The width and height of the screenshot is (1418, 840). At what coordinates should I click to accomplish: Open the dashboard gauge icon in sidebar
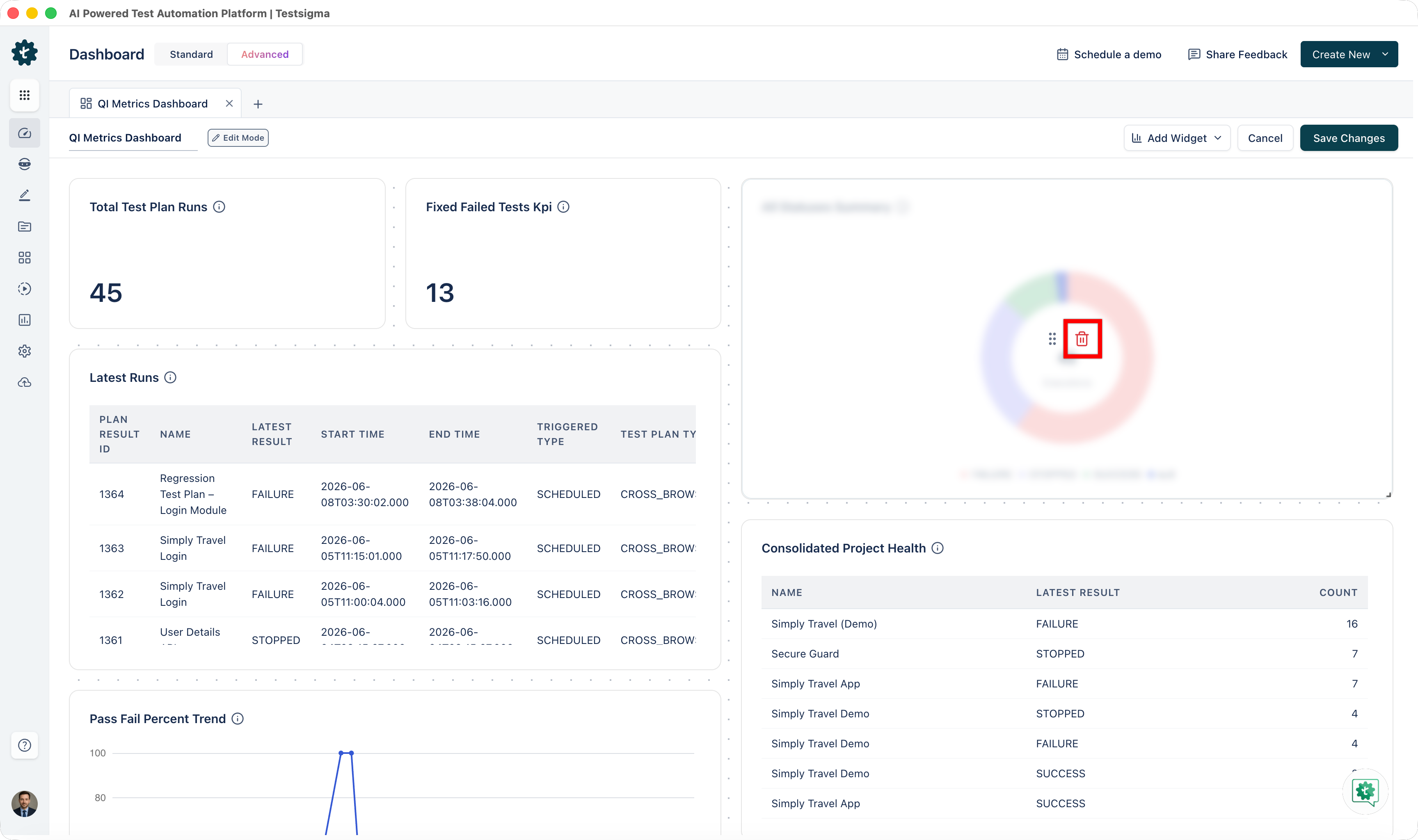[x=24, y=133]
